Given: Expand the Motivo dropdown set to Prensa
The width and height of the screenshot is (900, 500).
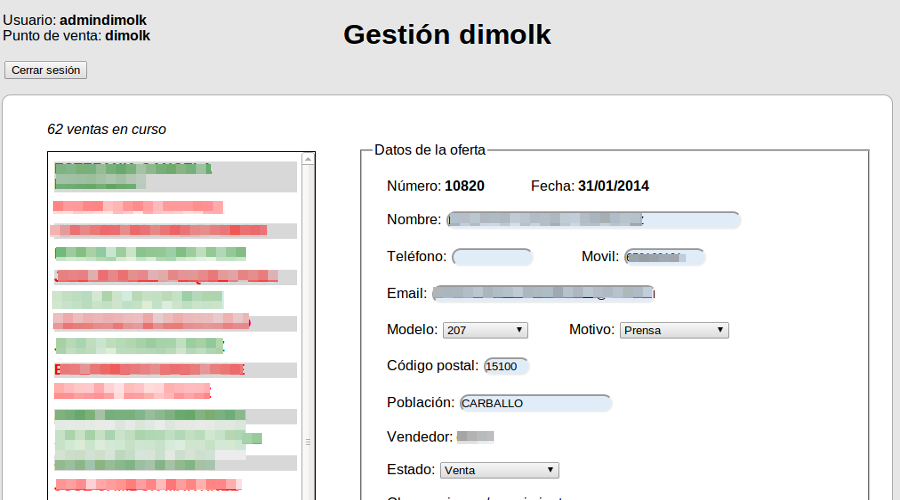Looking at the screenshot, I should click(674, 330).
